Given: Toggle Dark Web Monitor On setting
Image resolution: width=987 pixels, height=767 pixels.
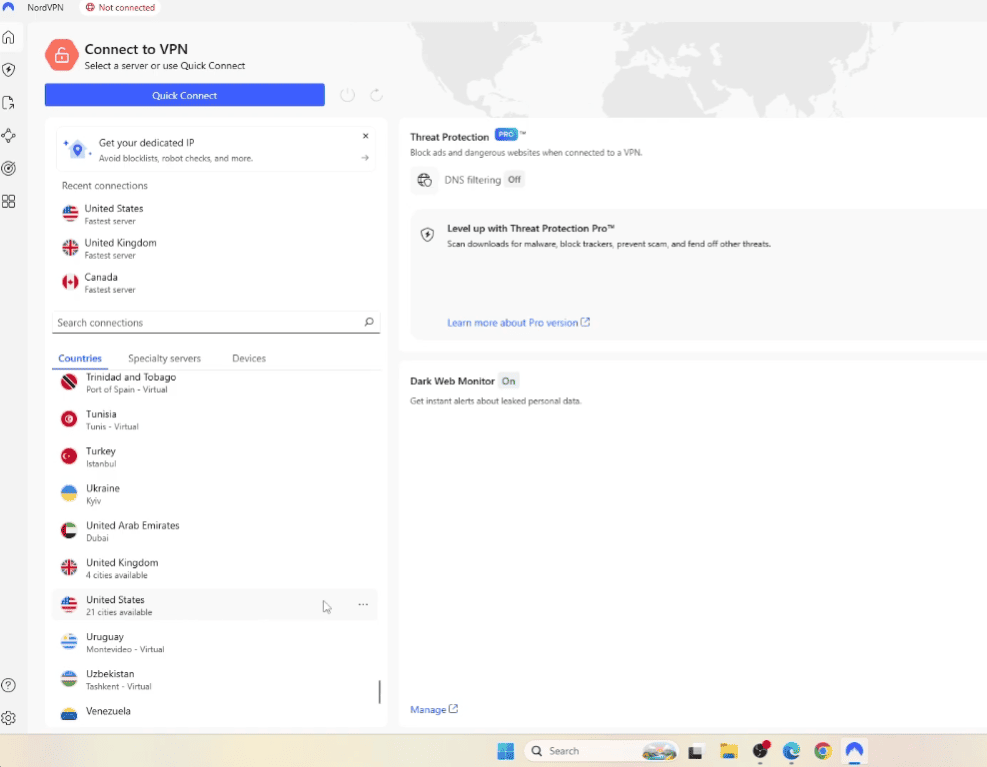Looking at the screenshot, I should [509, 381].
